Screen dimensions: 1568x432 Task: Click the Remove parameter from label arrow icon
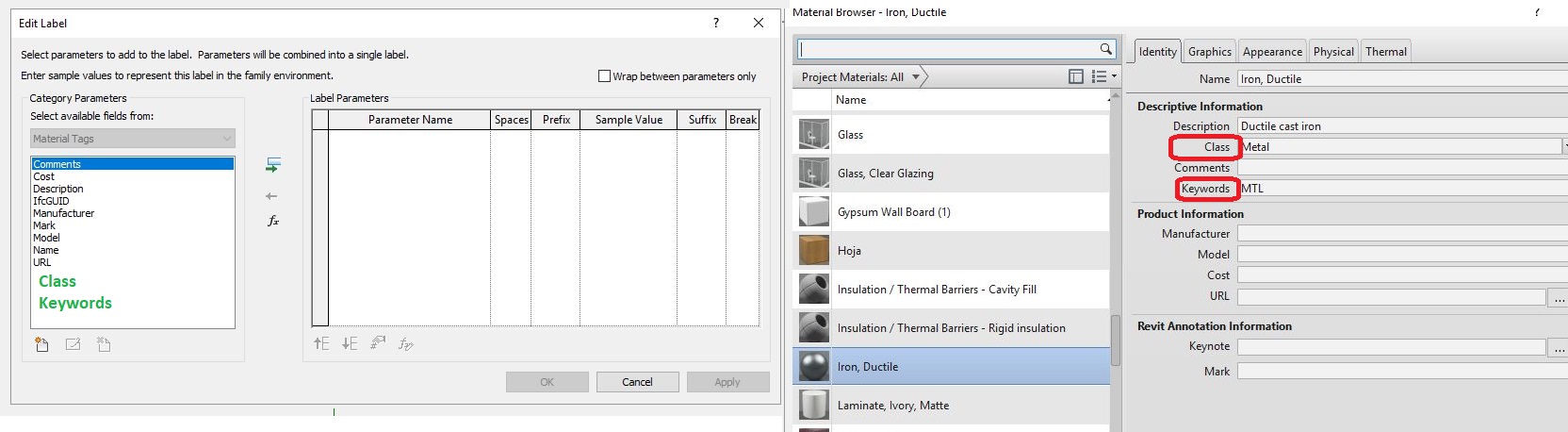[271, 196]
